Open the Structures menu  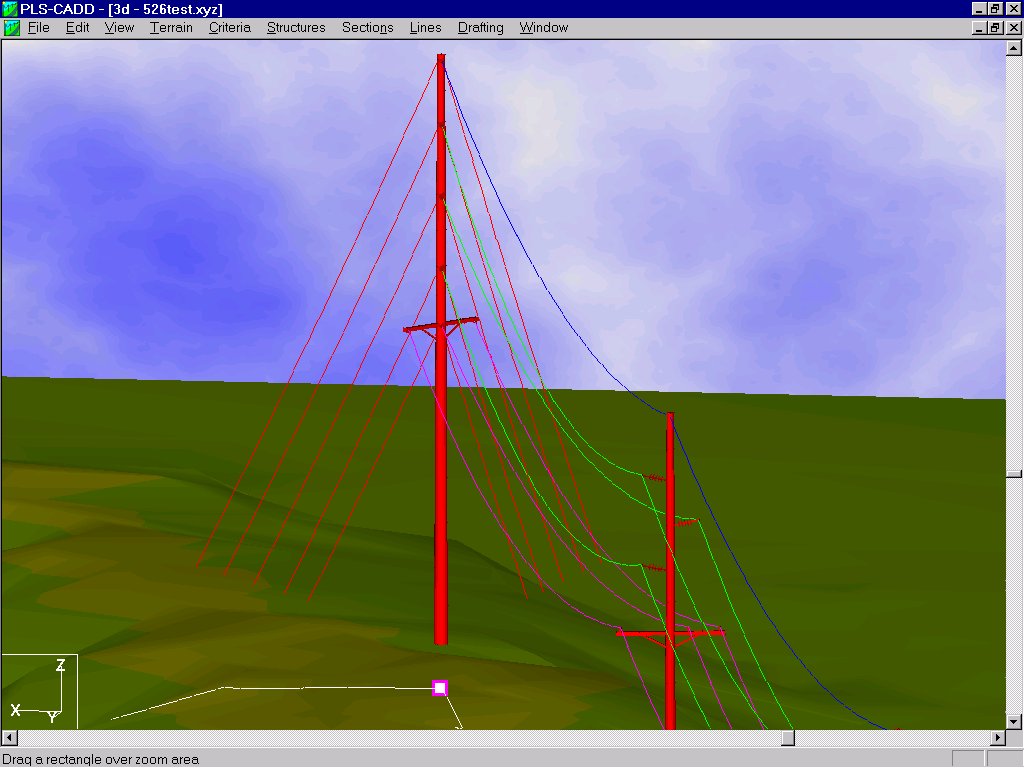pos(296,27)
